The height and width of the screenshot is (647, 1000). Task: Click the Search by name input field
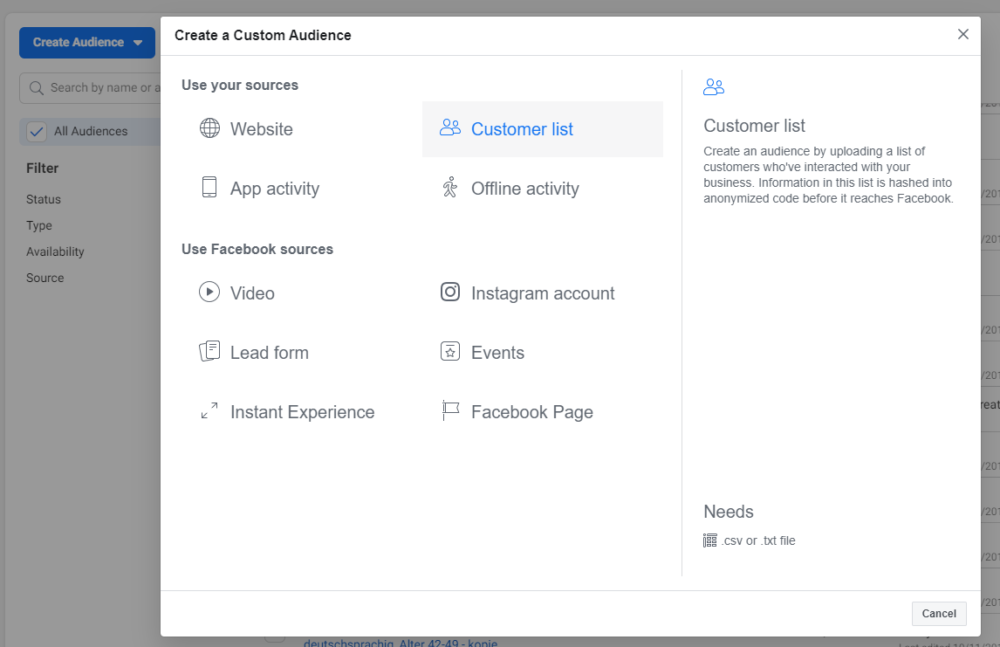(91, 87)
